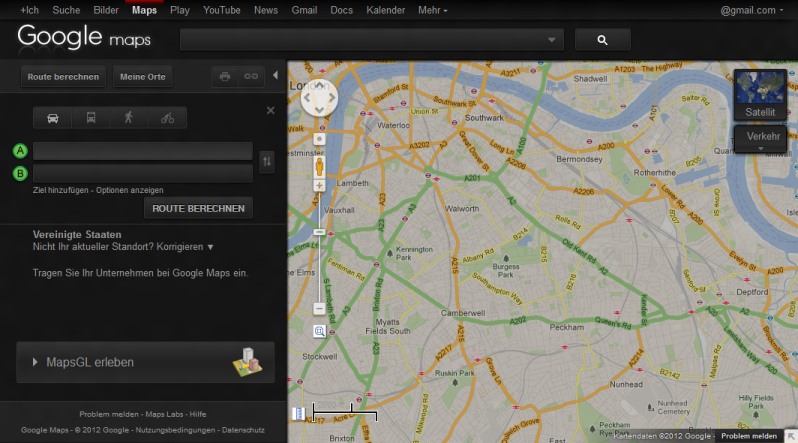Click the map scale bar

tap(345, 413)
